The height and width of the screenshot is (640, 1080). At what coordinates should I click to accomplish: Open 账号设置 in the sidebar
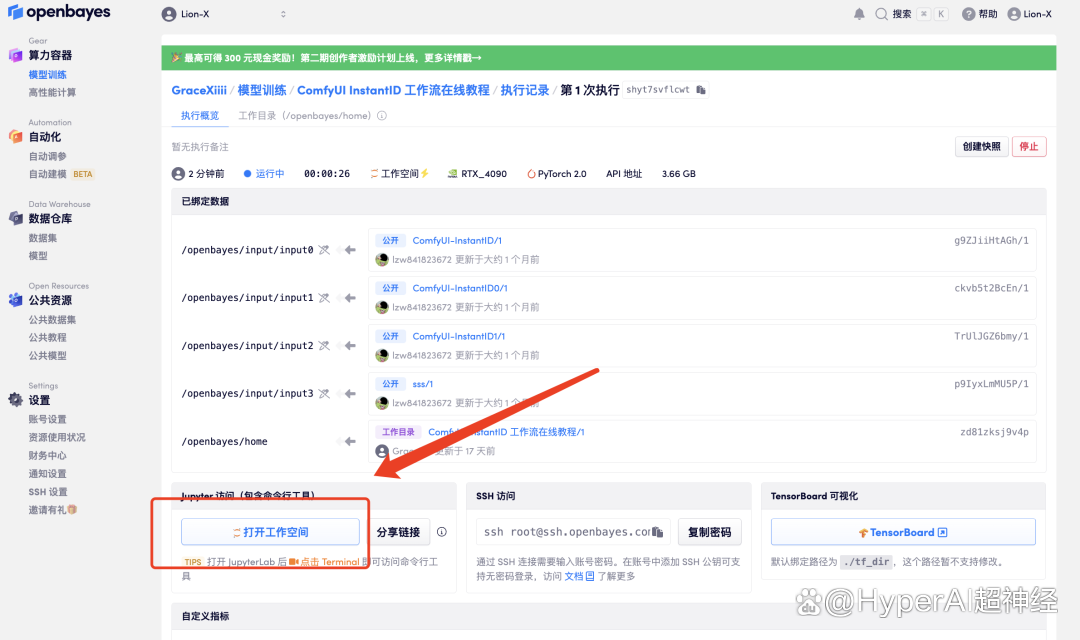point(48,419)
